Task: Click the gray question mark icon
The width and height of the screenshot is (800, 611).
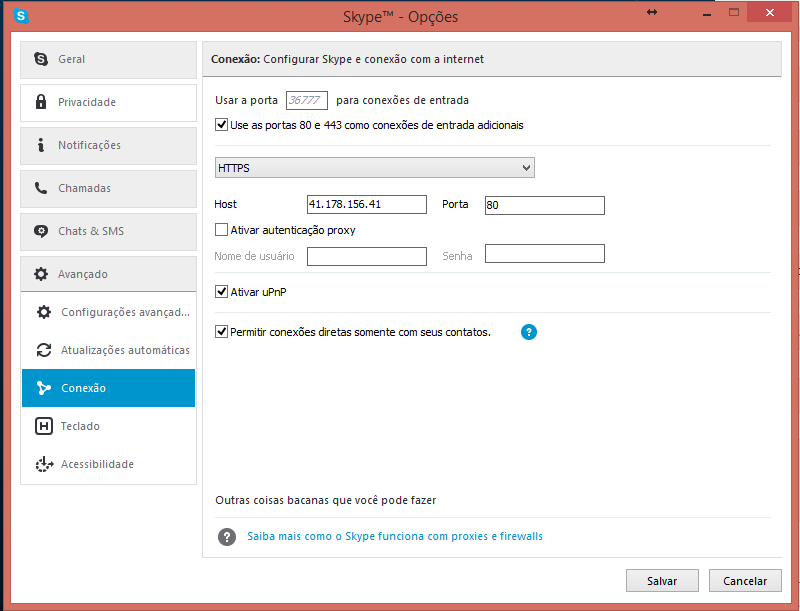Action: (227, 537)
